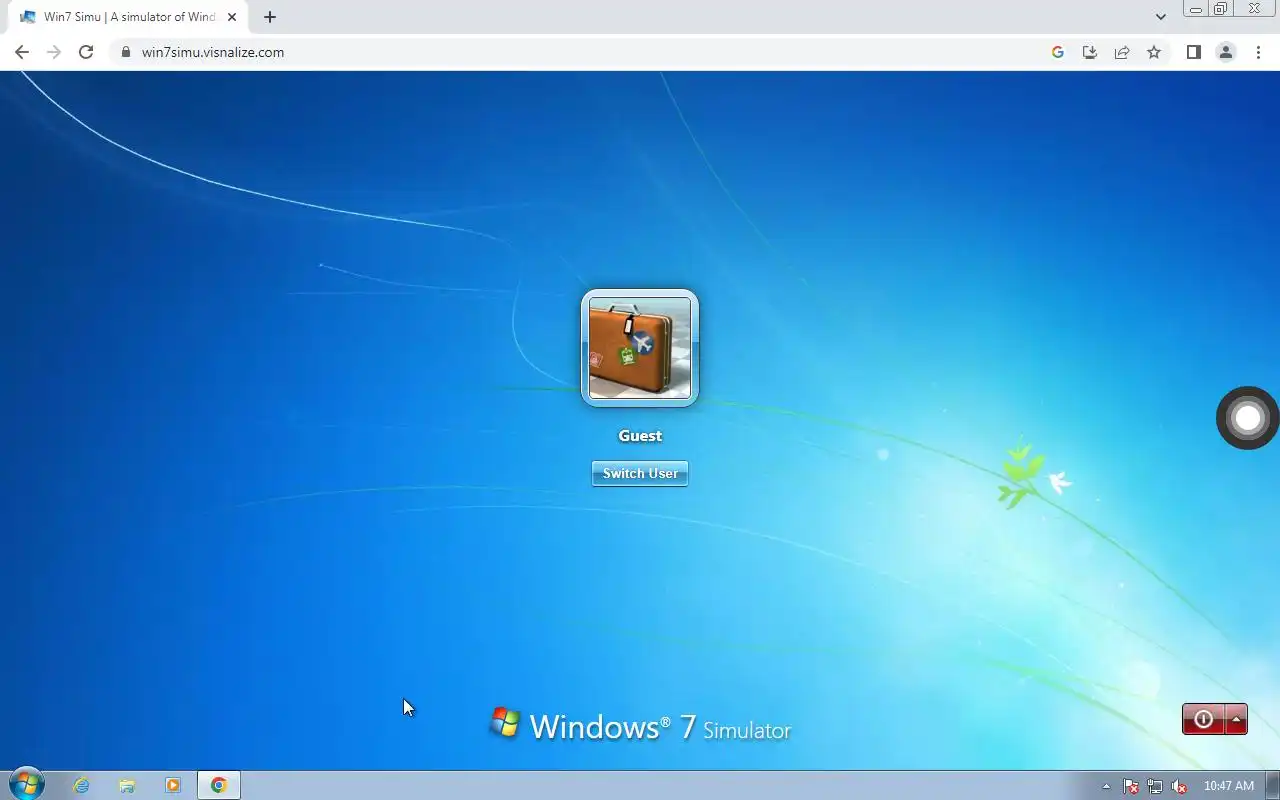Screen dimensions: 1280x800
Task: Go forward in browser history
Action: point(54,52)
